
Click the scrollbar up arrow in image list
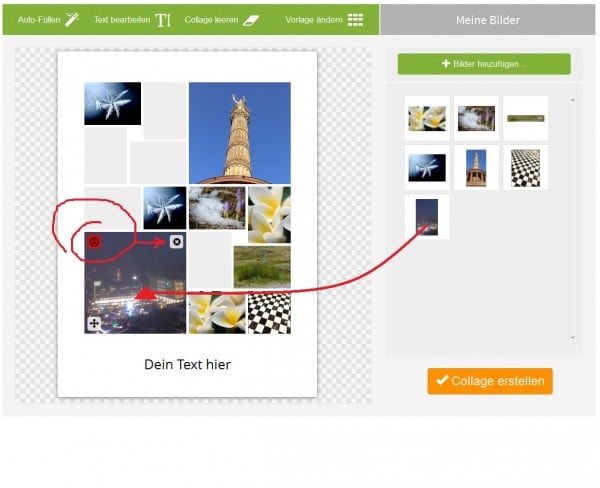pos(573,100)
